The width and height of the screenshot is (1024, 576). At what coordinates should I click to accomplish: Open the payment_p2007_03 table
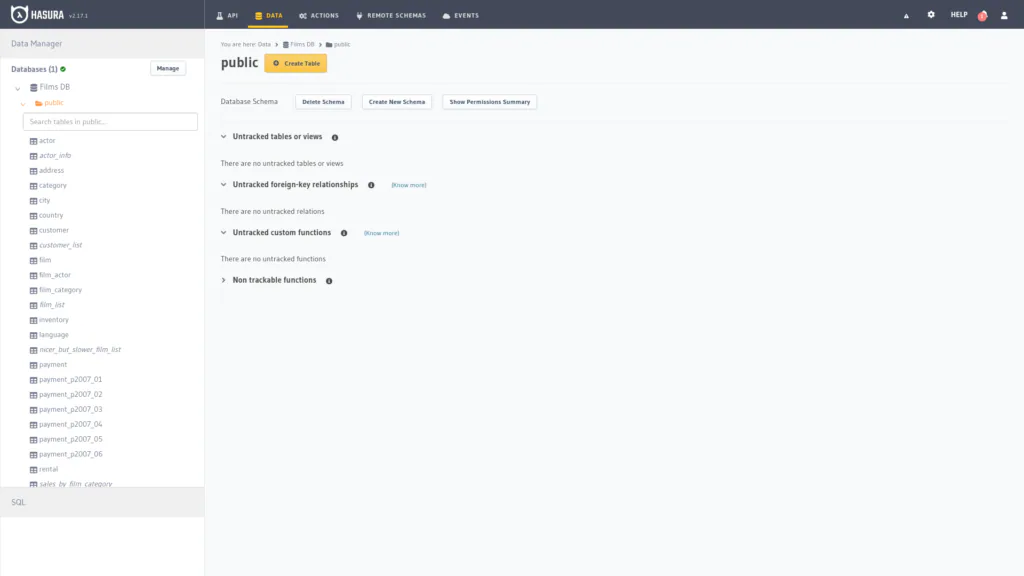71,410
